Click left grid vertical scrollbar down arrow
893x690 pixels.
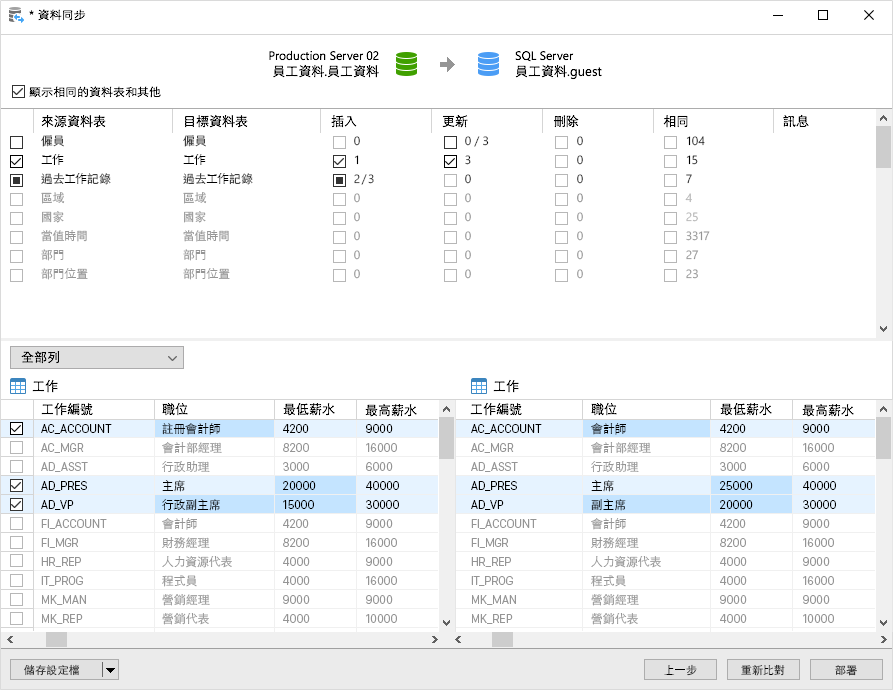click(446, 623)
